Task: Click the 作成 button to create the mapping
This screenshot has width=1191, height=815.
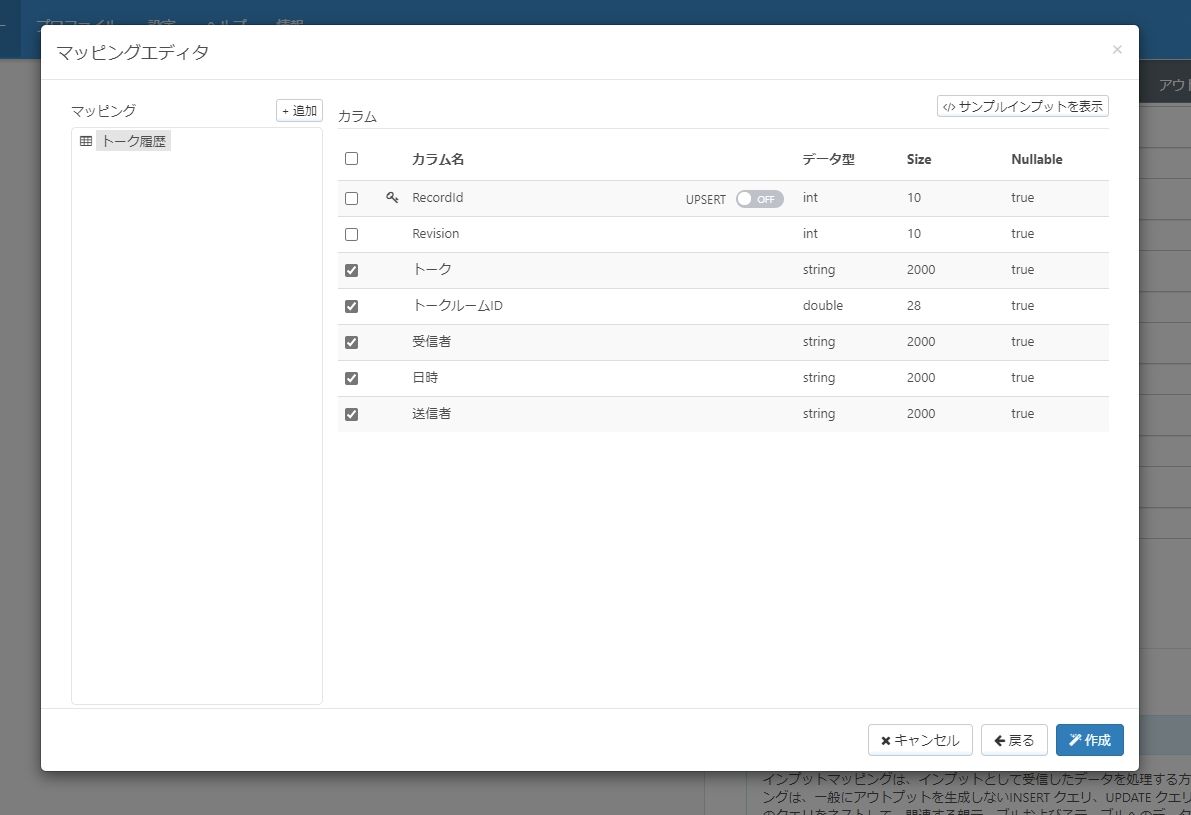Action: (x=1089, y=740)
